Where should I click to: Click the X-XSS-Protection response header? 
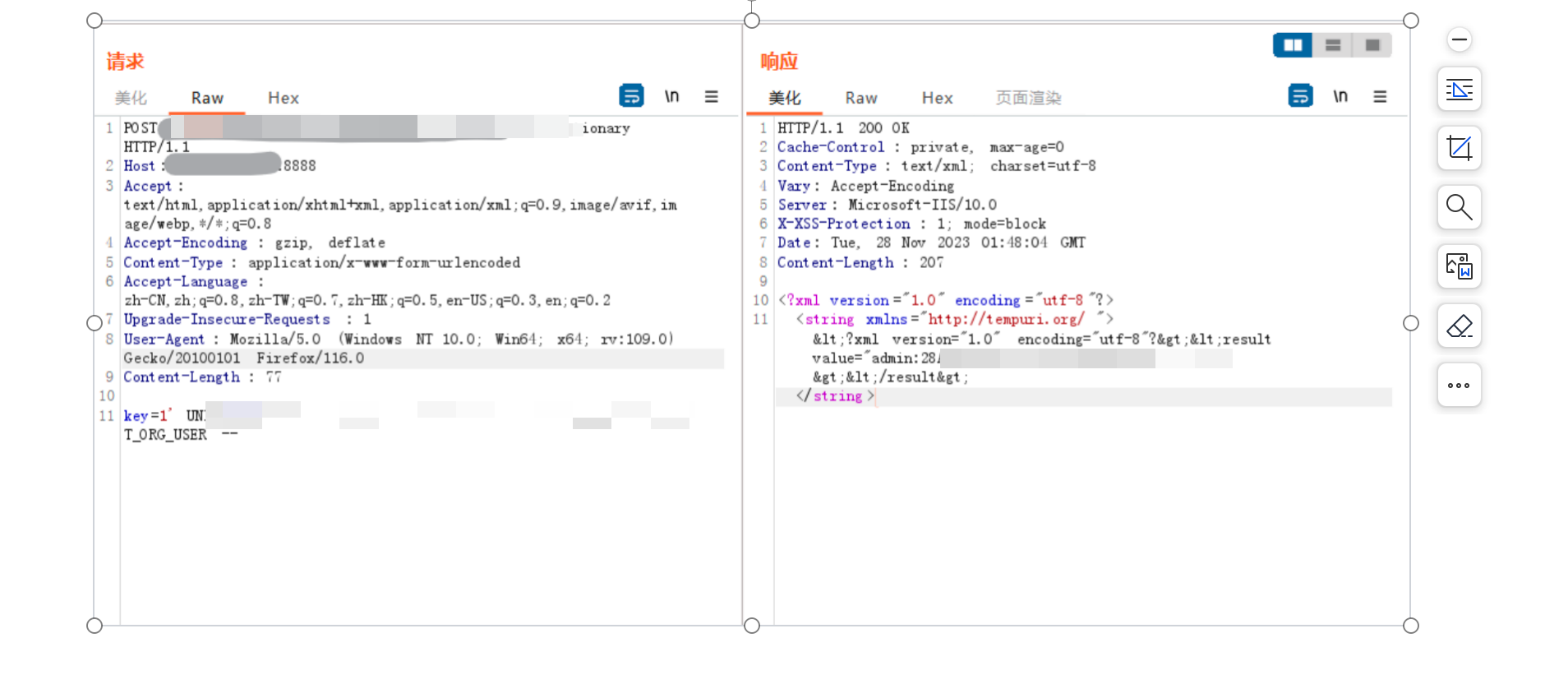912,224
